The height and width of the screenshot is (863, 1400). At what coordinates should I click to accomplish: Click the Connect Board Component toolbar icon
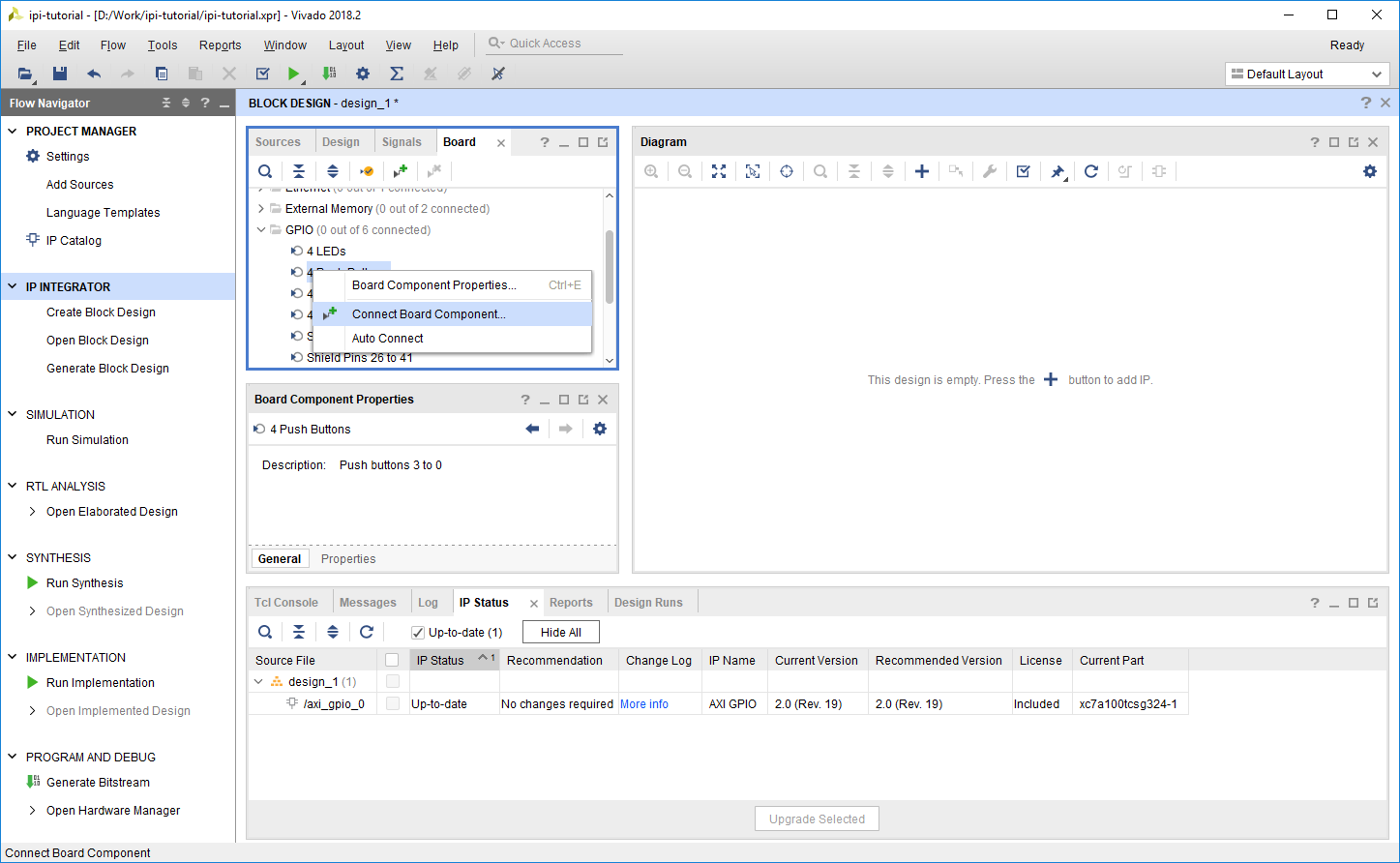pos(401,171)
